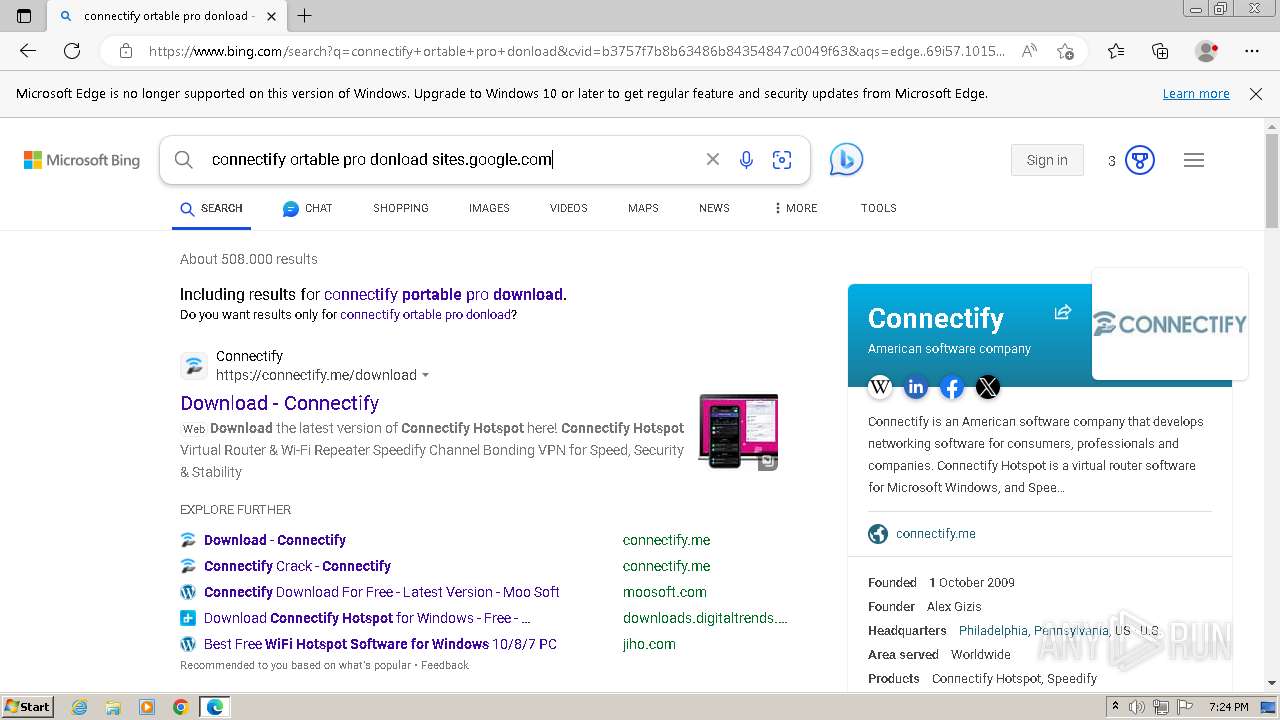The width and height of the screenshot is (1280, 720).
Task: Open Collections in Edge toolbar
Action: pyautogui.click(x=1160, y=51)
